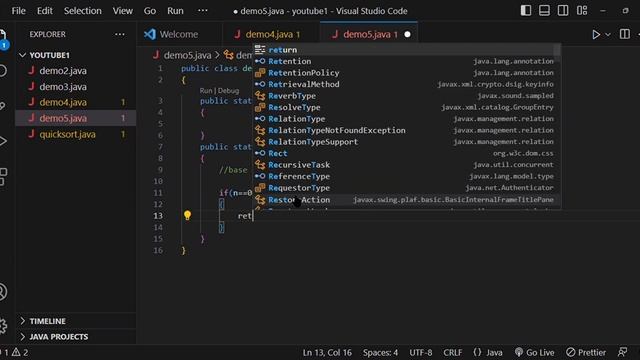
Task: Show more menu bar items ellipsis
Action: coord(202,11)
